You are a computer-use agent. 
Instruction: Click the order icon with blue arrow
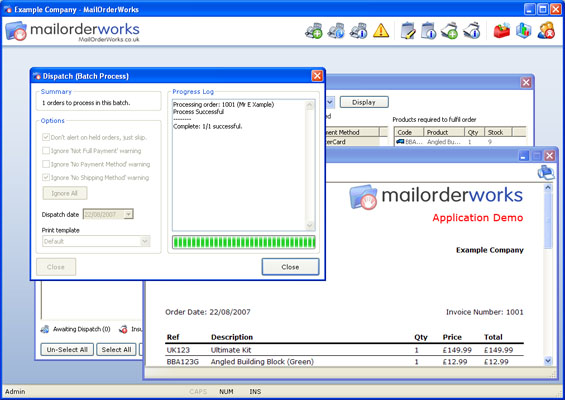point(336,31)
